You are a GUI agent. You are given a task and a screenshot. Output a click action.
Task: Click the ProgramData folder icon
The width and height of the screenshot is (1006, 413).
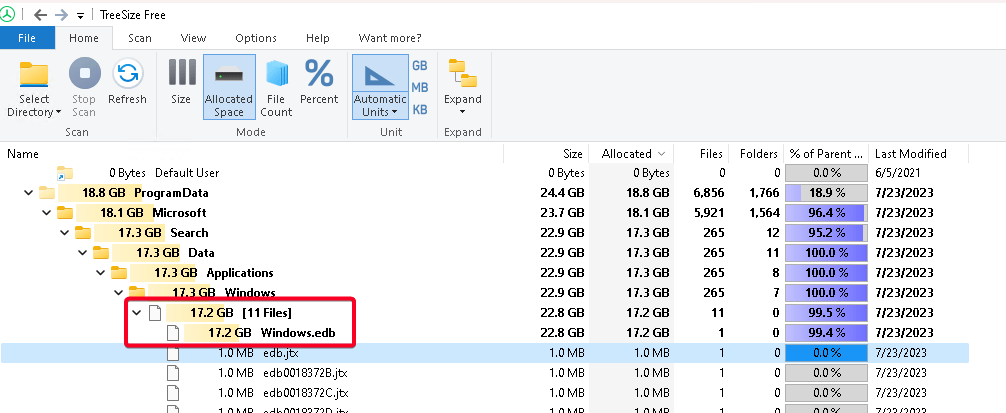47,193
